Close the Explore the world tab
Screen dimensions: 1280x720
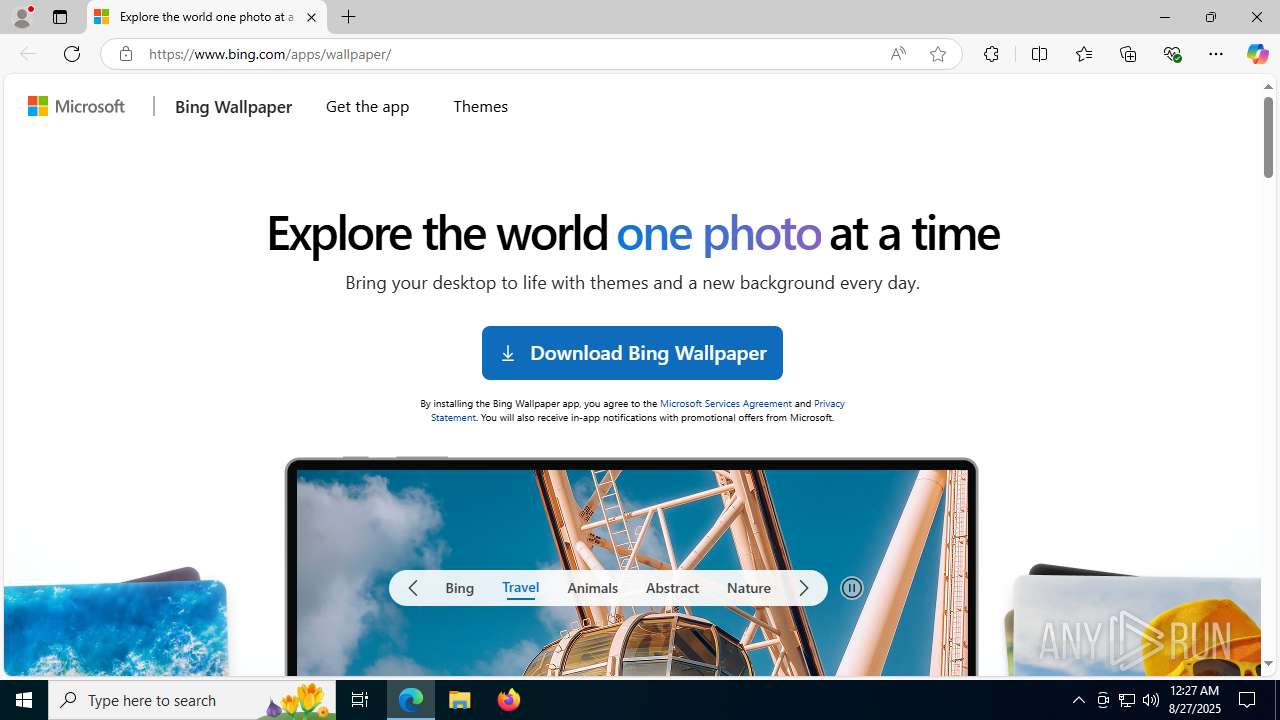point(311,17)
